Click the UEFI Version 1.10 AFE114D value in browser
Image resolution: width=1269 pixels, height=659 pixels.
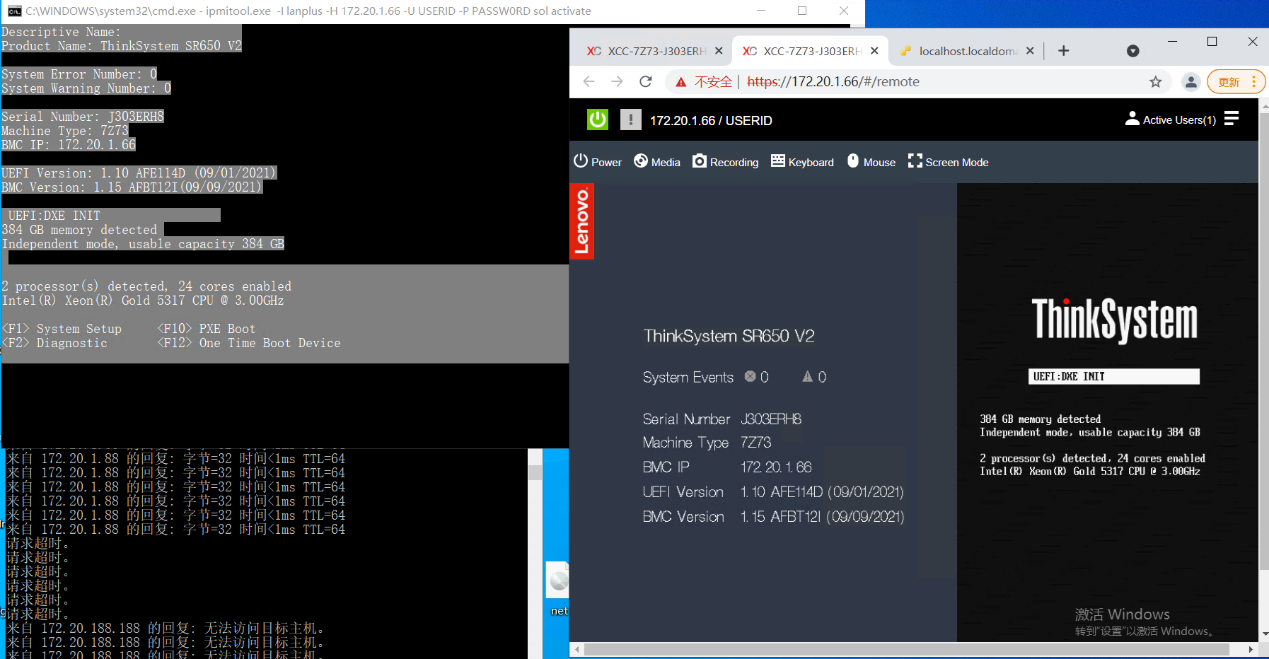pos(822,492)
